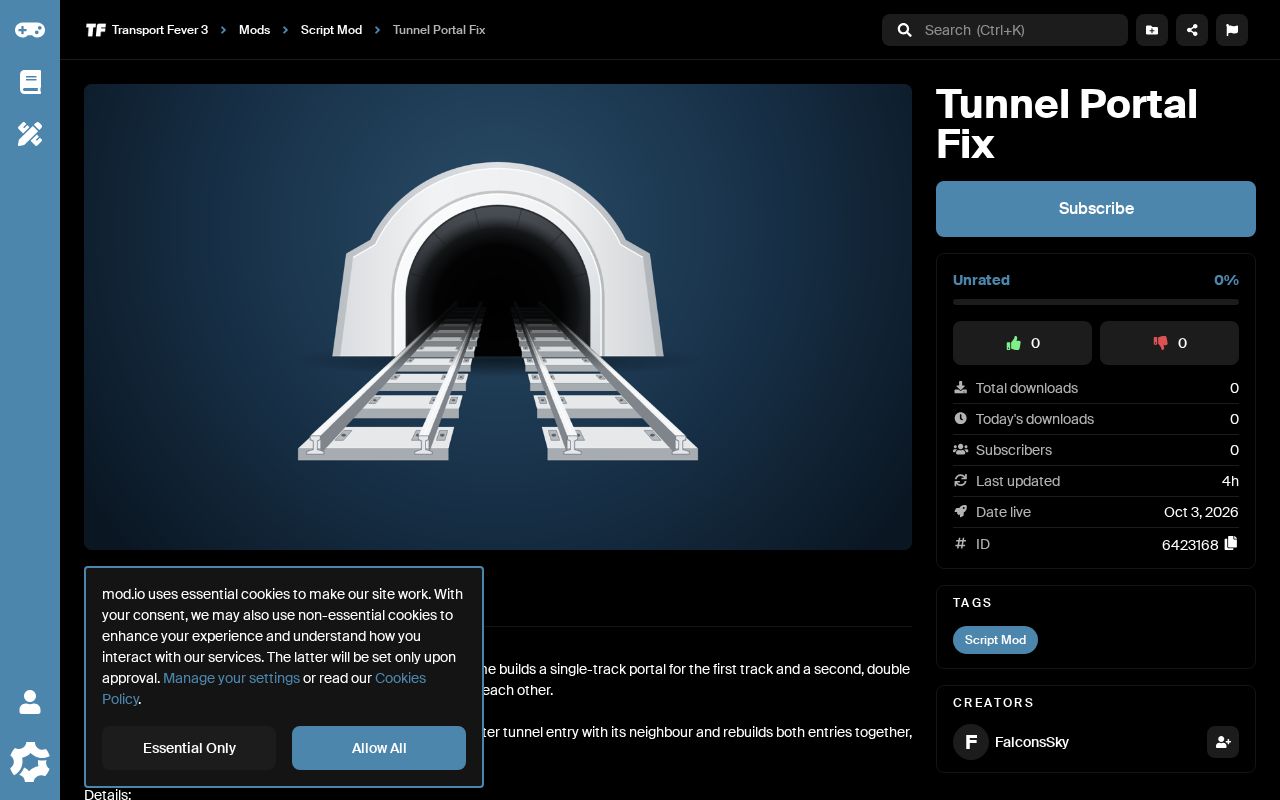Copy the mod ID 6423168

pos(1231,543)
